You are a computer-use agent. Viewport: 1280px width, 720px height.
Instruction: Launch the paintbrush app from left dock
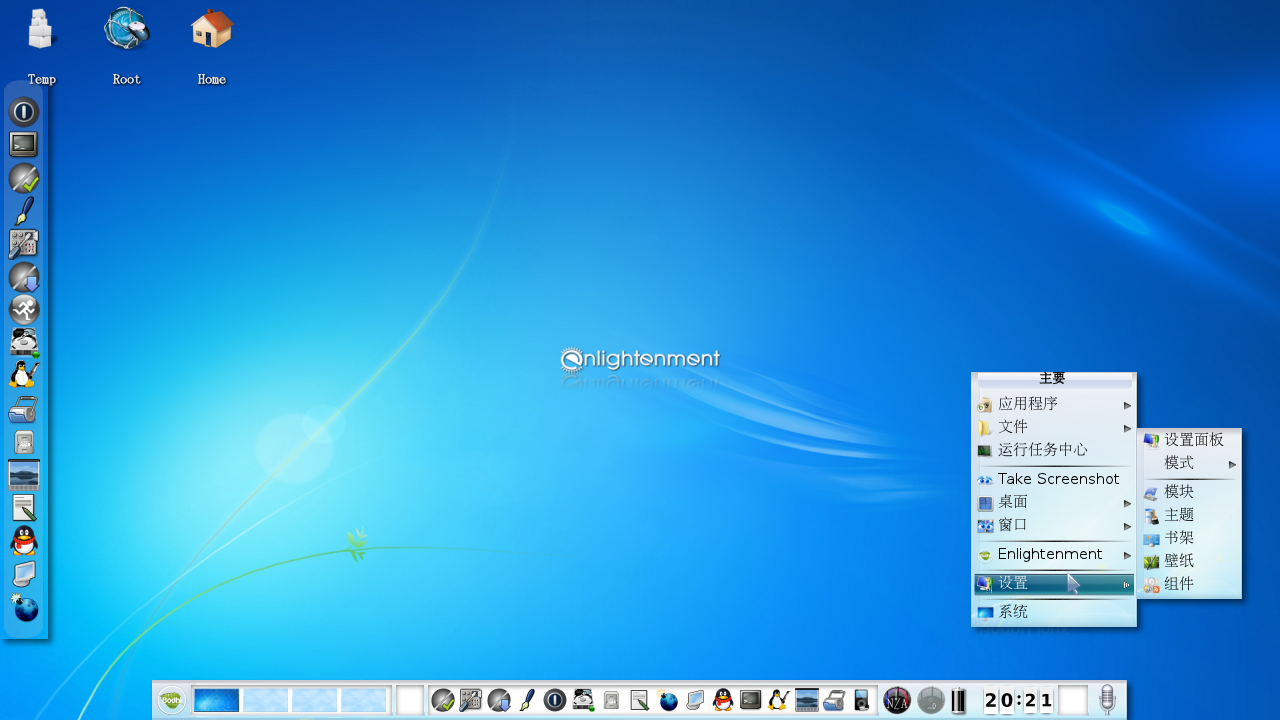click(24, 211)
